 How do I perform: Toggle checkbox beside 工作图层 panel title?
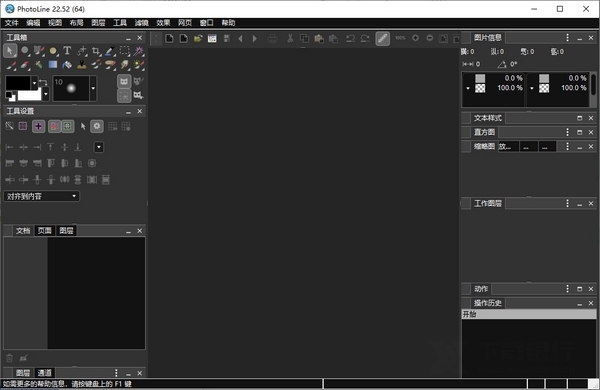click(x=466, y=204)
